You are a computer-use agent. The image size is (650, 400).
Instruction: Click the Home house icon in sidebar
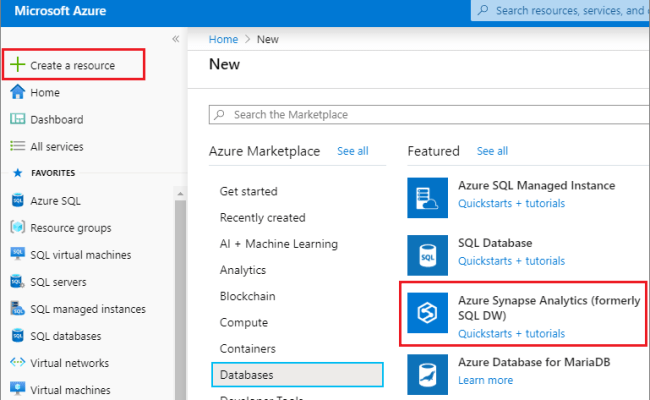point(17,92)
